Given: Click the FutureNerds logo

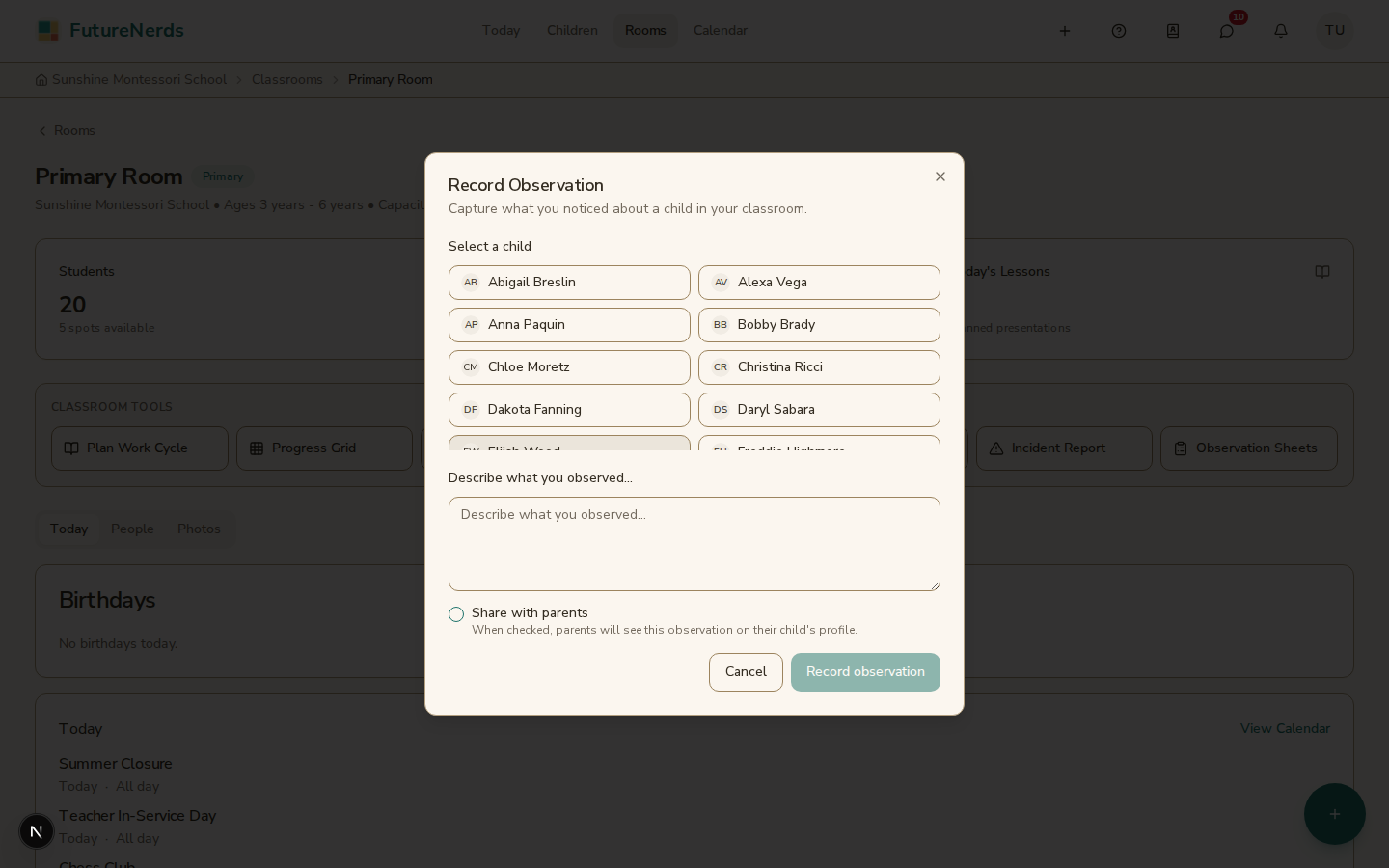Looking at the screenshot, I should click(110, 31).
